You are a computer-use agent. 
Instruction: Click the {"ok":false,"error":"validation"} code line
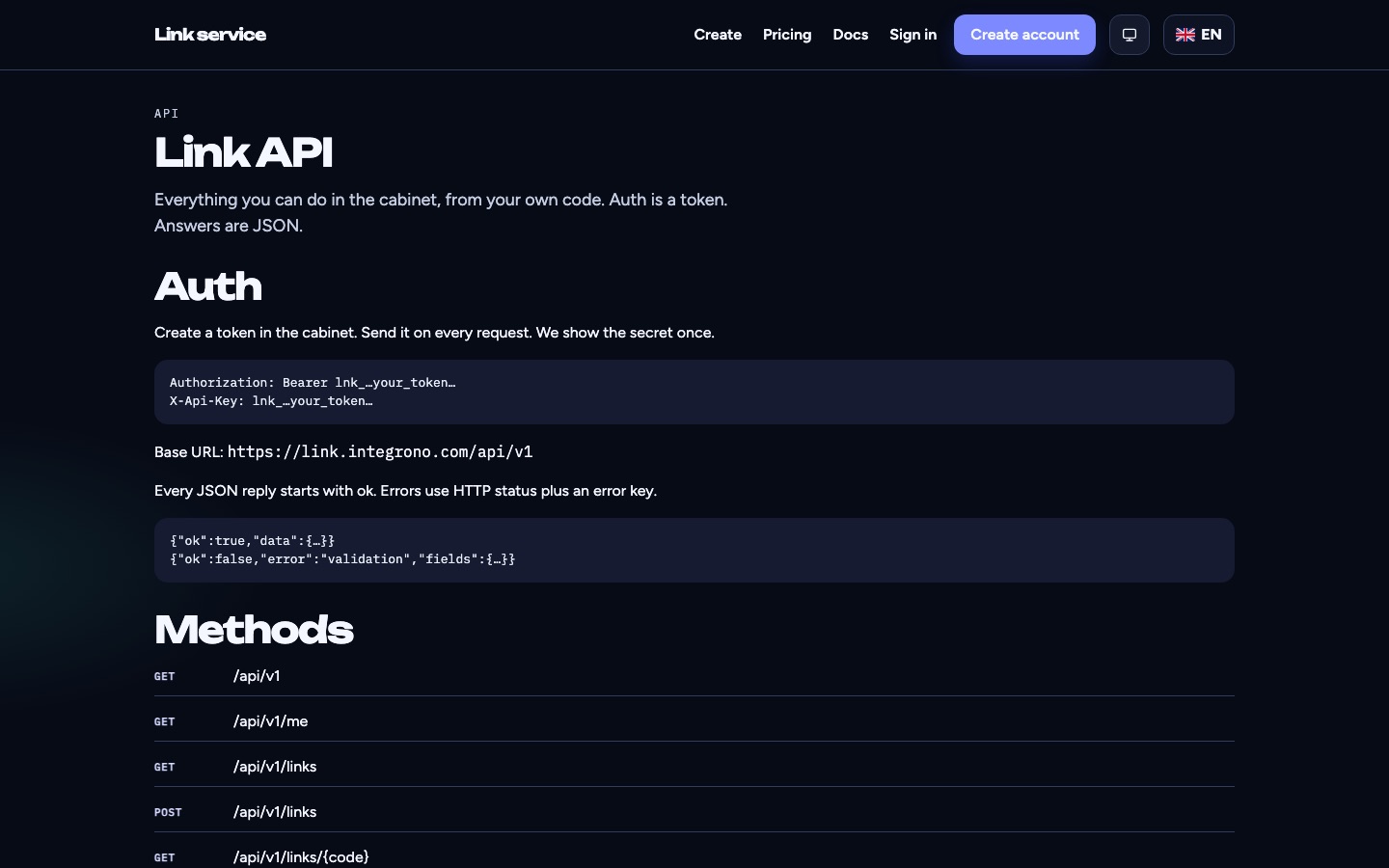coord(342,559)
